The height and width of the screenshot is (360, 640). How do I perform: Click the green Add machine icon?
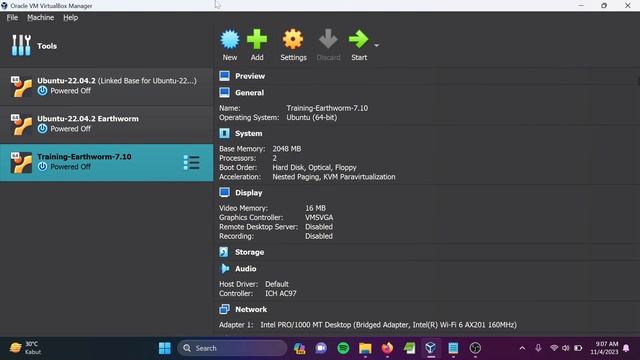coord(257,40)
